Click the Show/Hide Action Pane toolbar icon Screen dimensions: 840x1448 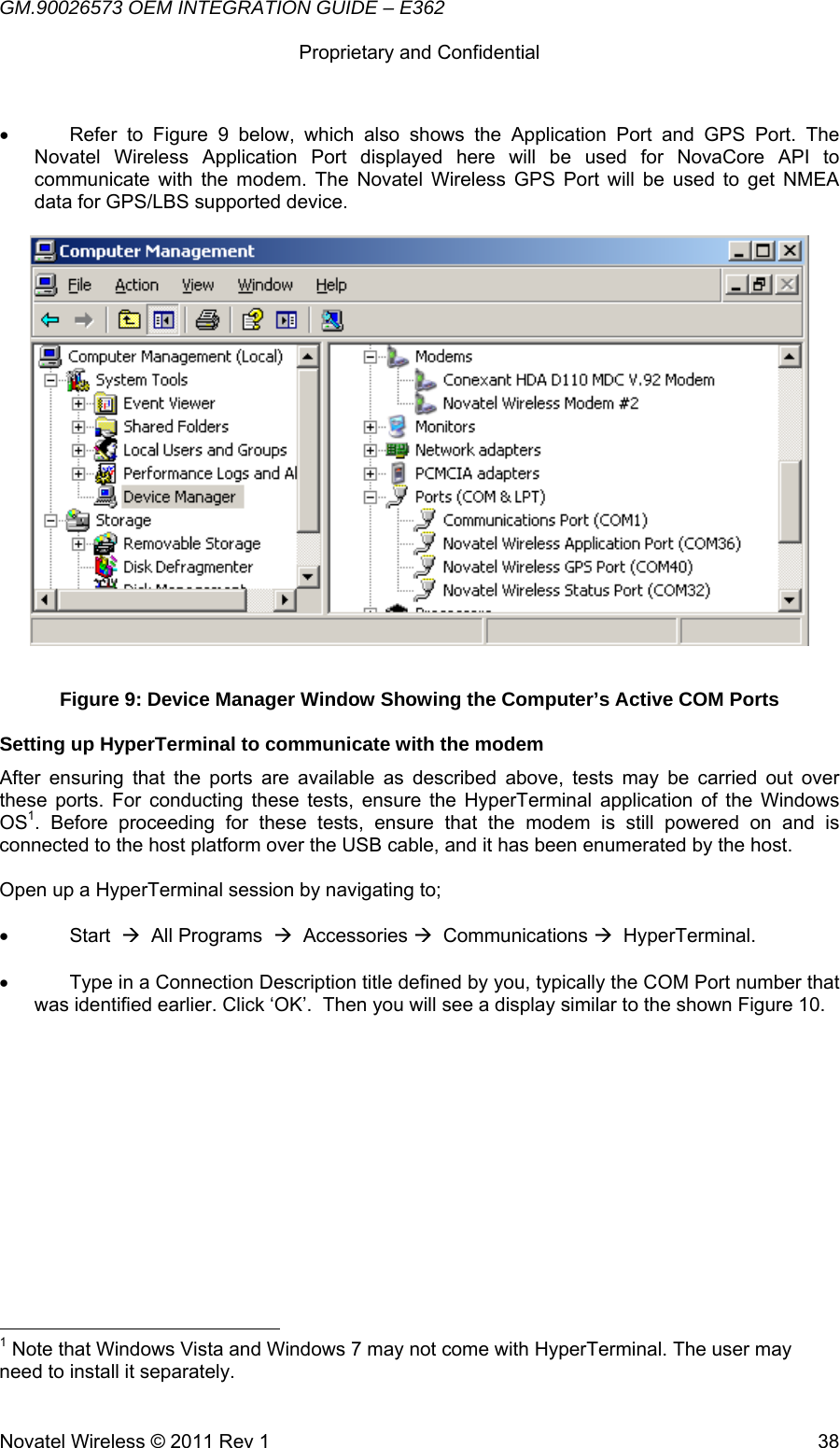[287, 320]
